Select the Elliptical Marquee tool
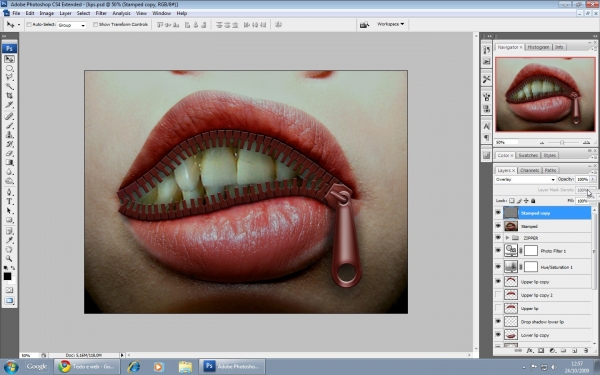The image size is (600, 375). [x=9, y=68]
